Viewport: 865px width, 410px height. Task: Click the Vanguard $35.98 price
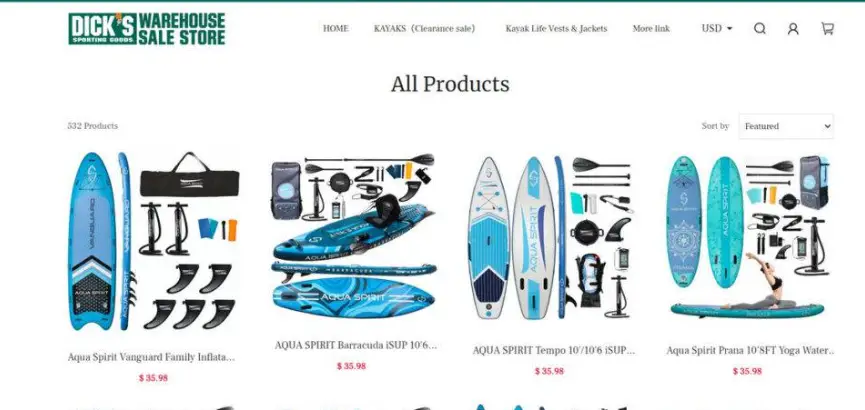153,378
